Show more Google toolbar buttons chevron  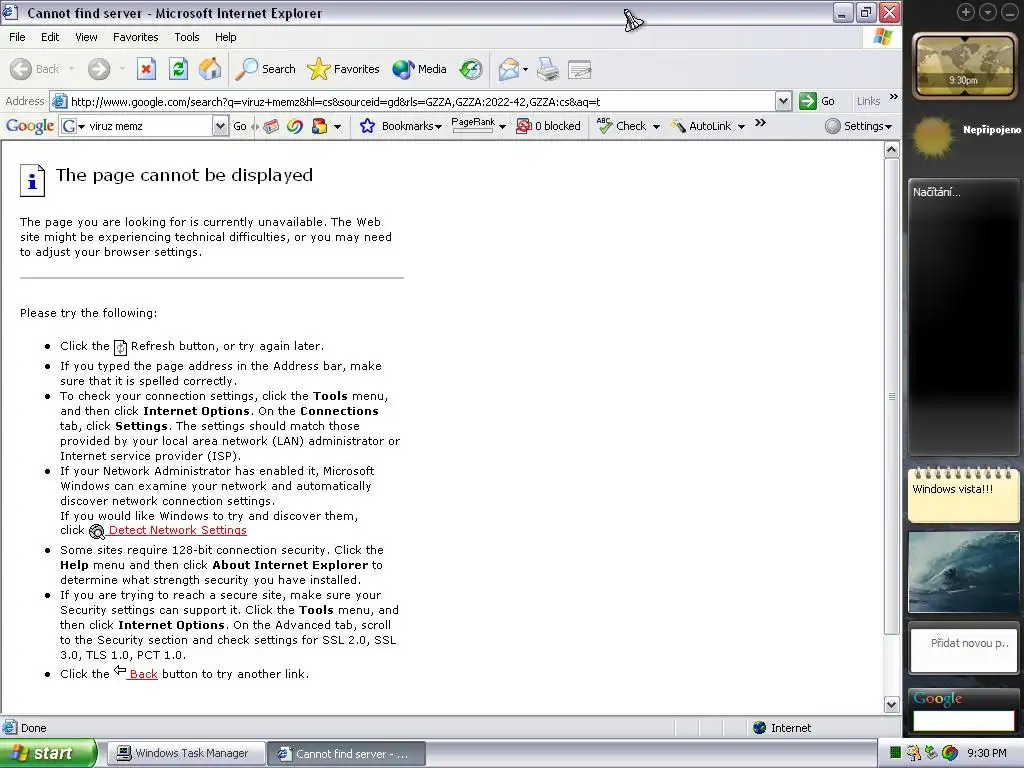click(x=760, y=123)
